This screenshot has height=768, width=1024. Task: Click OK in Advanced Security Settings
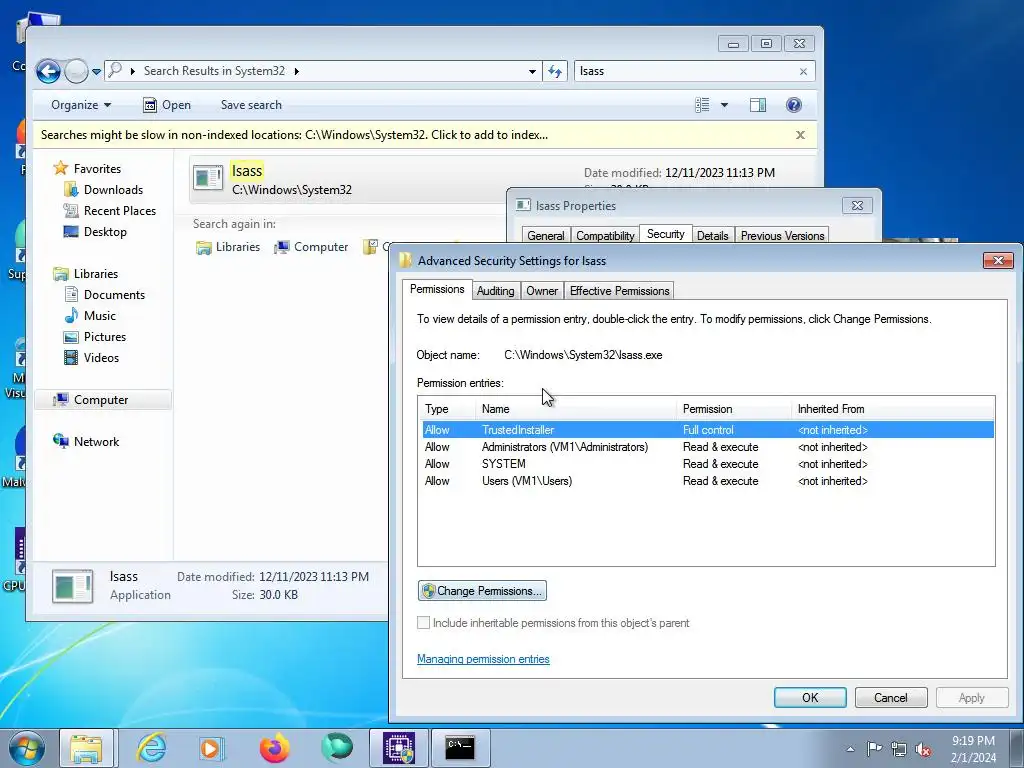pos(810,697)
